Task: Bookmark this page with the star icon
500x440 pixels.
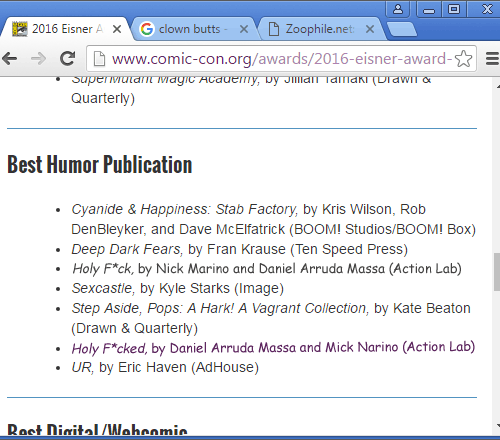Action: pyautogui.click(x=463, y=59)
